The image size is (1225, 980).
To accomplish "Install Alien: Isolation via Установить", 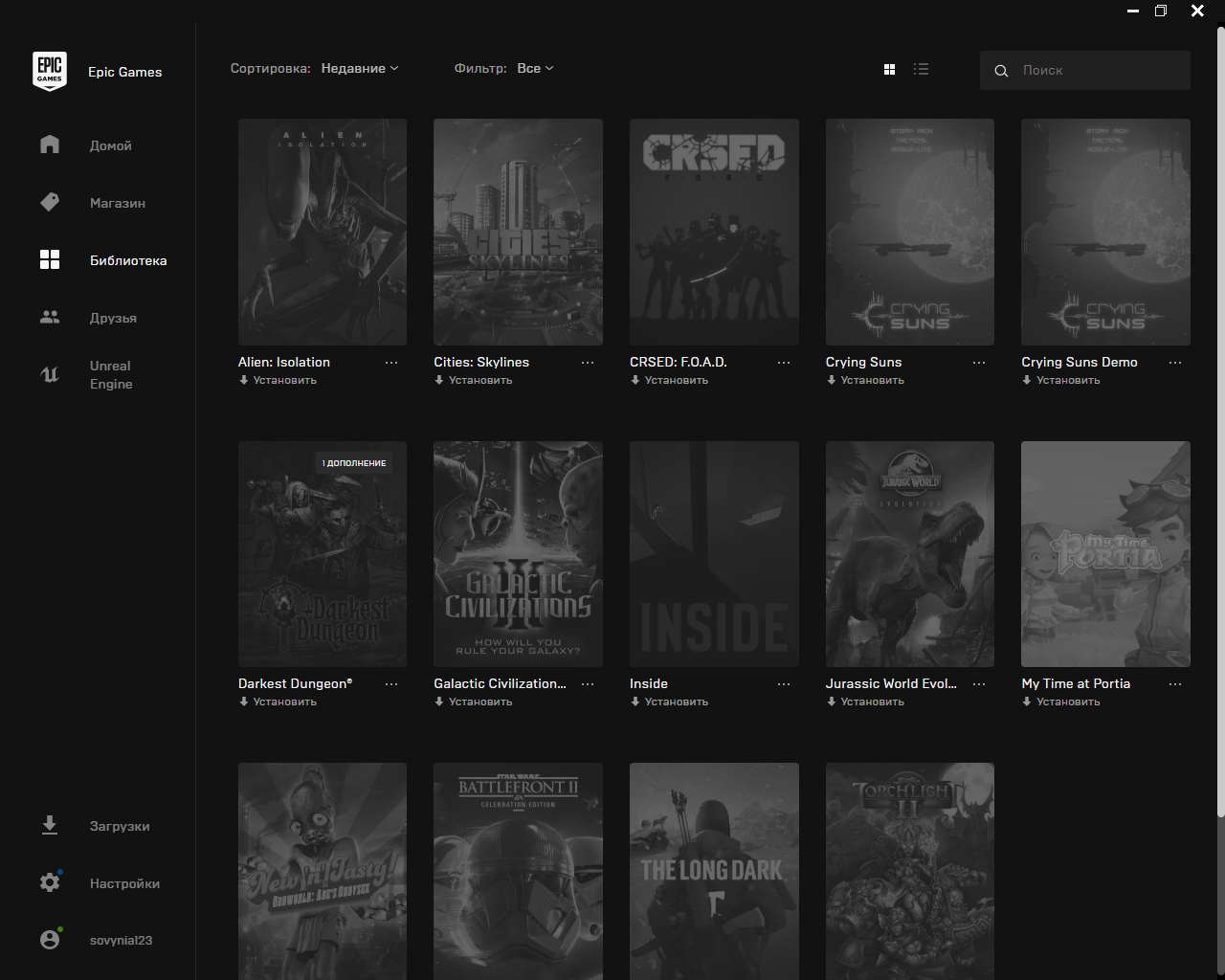I will 278,380.
